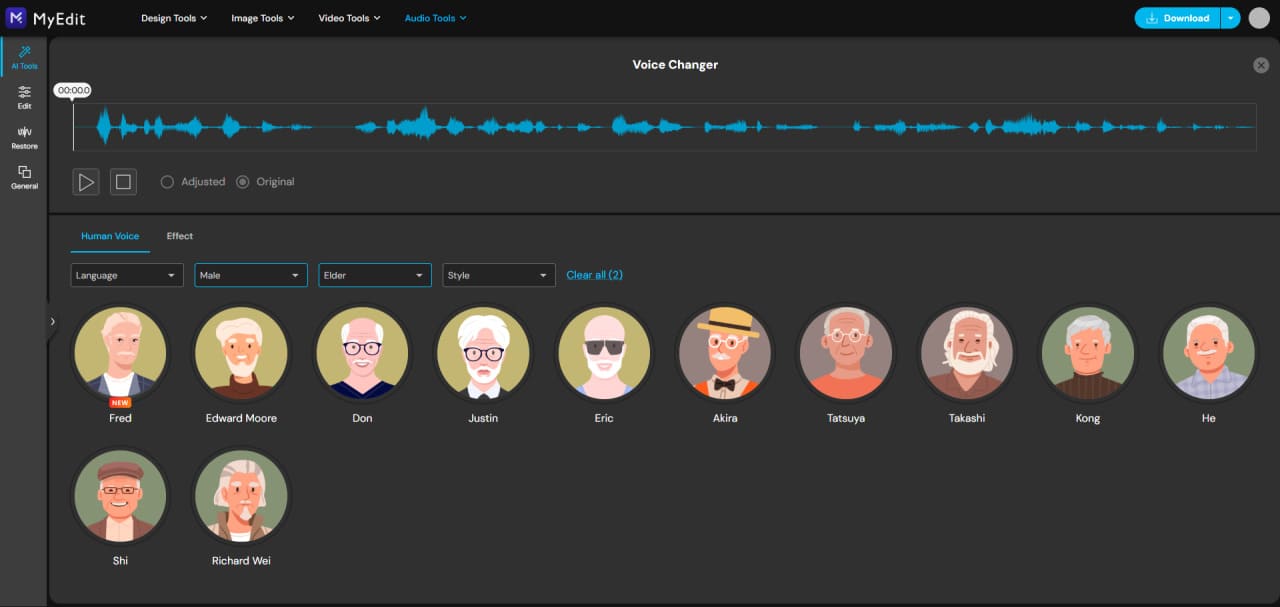Click the Download dropdown arrow button
This screenshot has width=1280, height=607.
[1230, 17]
